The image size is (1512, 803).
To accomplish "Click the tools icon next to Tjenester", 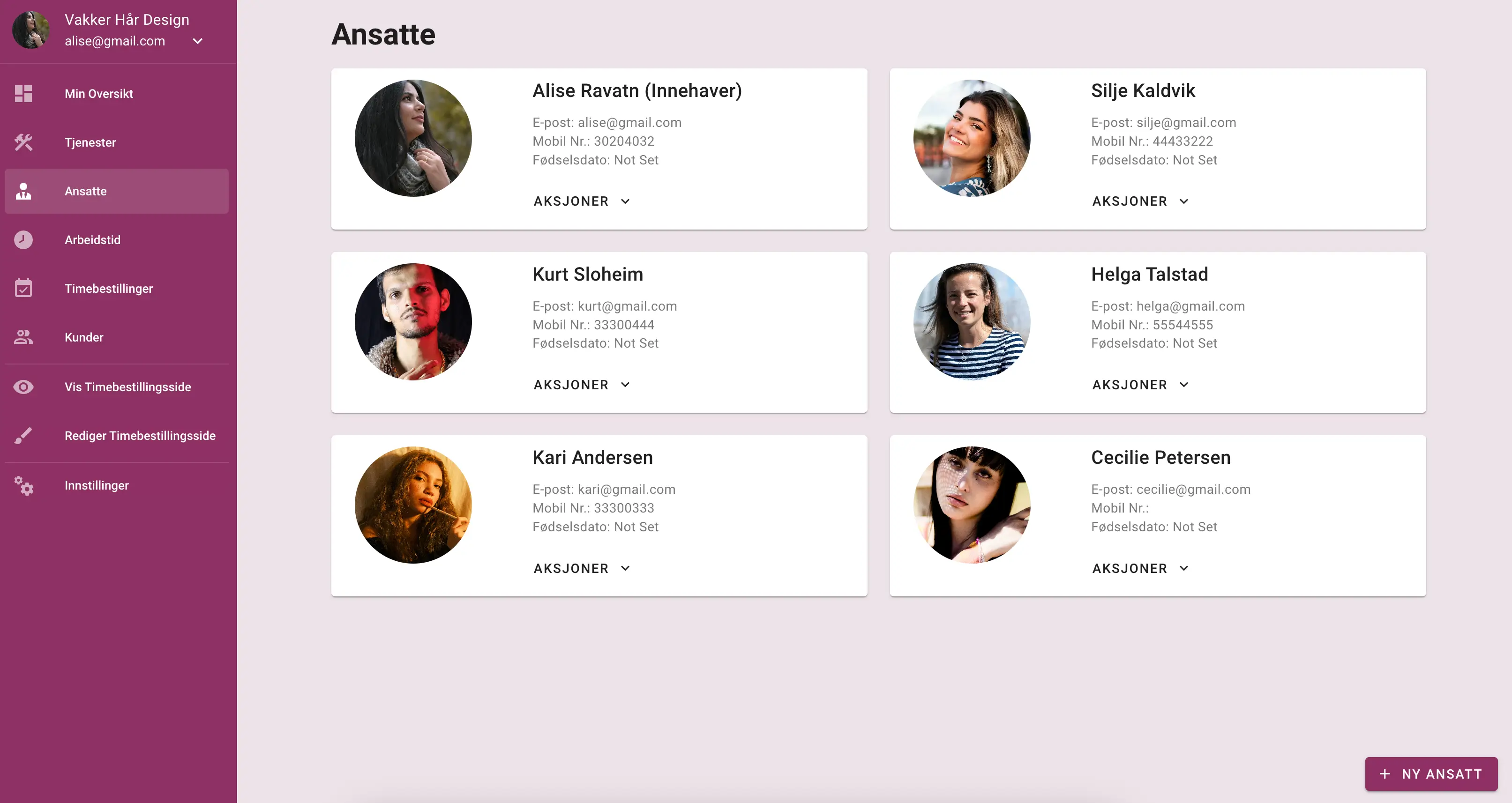I will click(23, 142).
